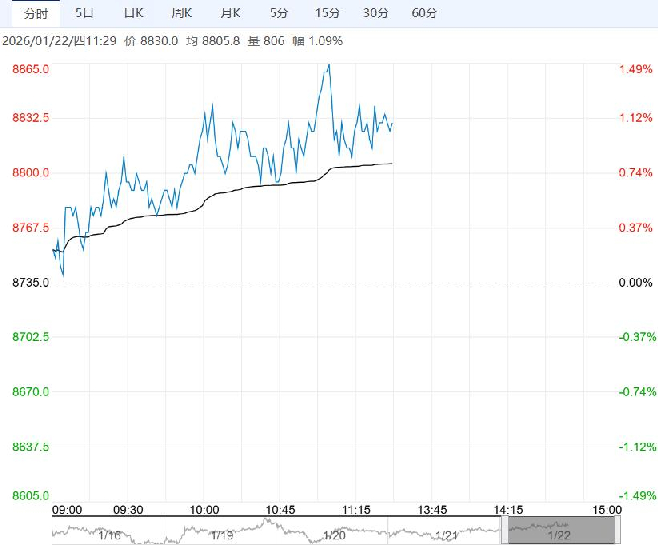Select the 日K daily candlestick tab
The height and width of the screenshot is (546, 658).
pos(132,13)
